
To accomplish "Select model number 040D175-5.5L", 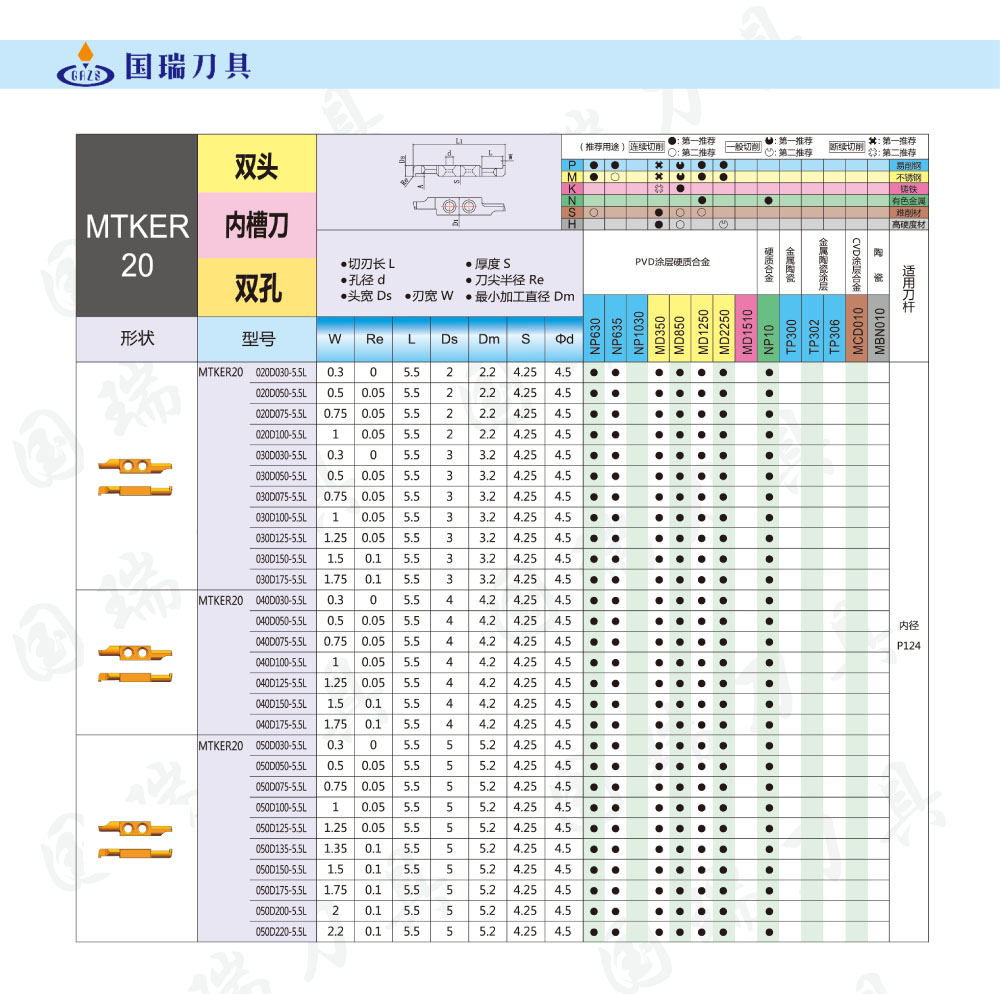I will [x=281, y=724].
